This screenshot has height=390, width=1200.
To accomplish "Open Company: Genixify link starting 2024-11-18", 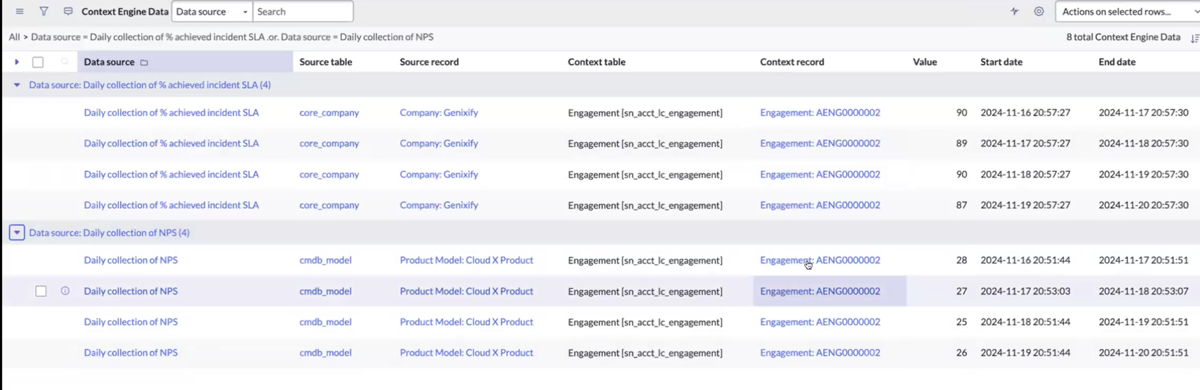I will (439, 174).
